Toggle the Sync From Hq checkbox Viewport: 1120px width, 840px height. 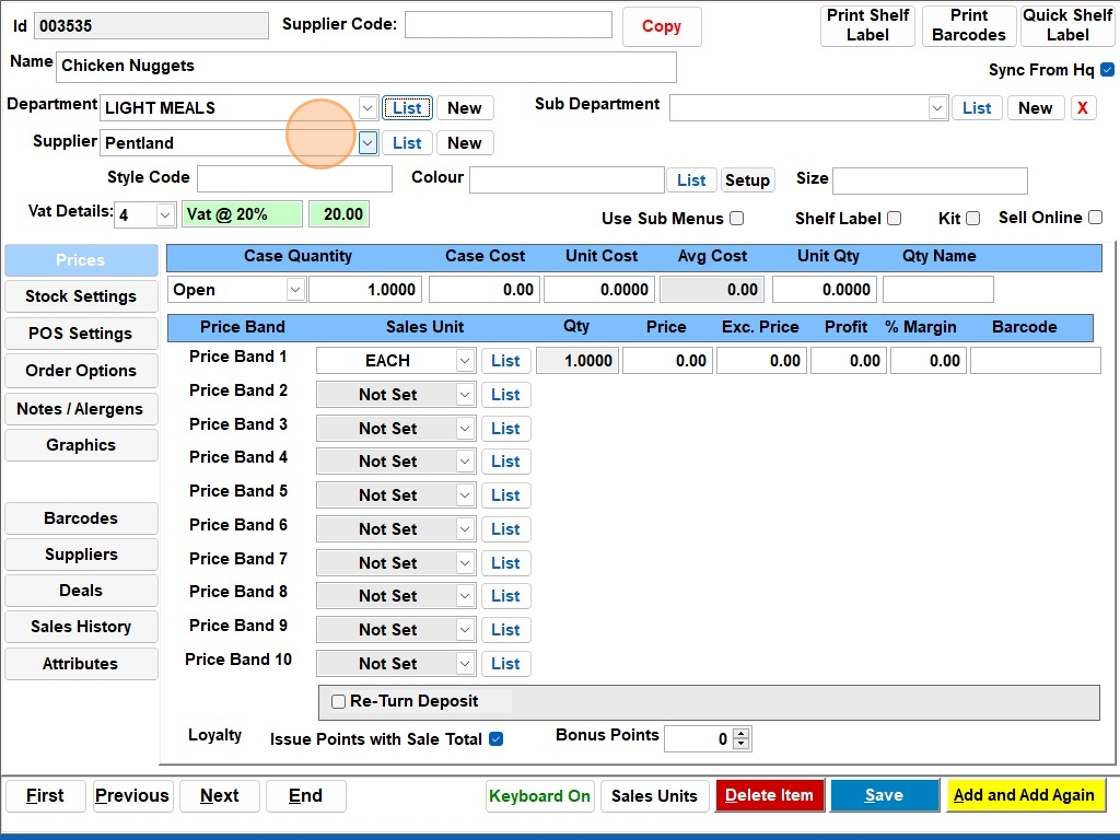[1107, 69]
